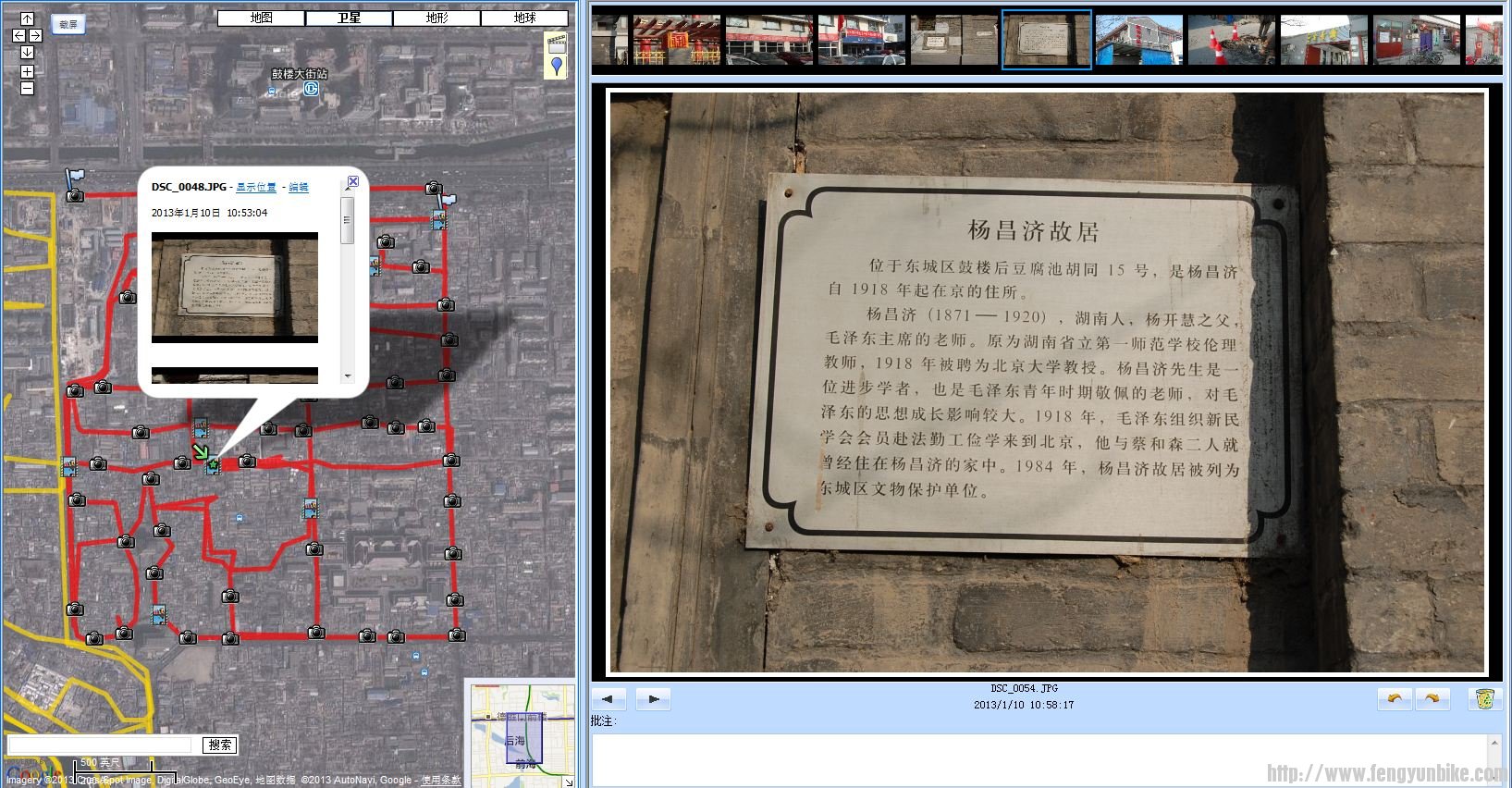Switch to the 地形 terrain view tab
Screen dimensions: 1512x788
(436, 18)
